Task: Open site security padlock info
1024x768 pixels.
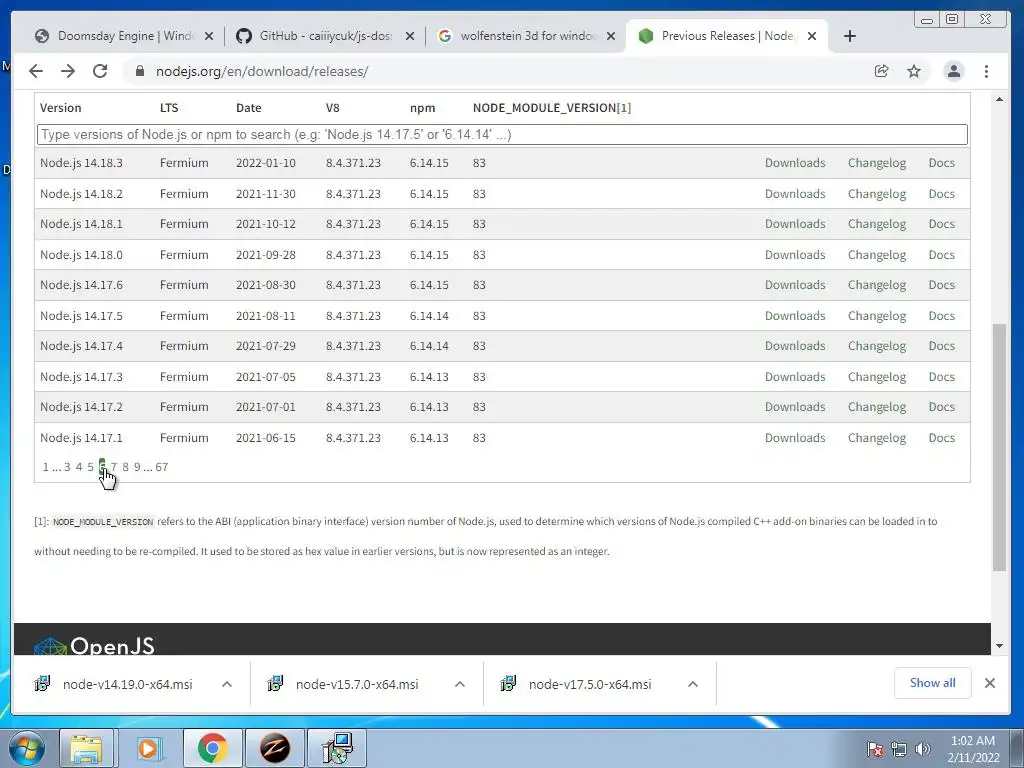Action: click(140, 71)
